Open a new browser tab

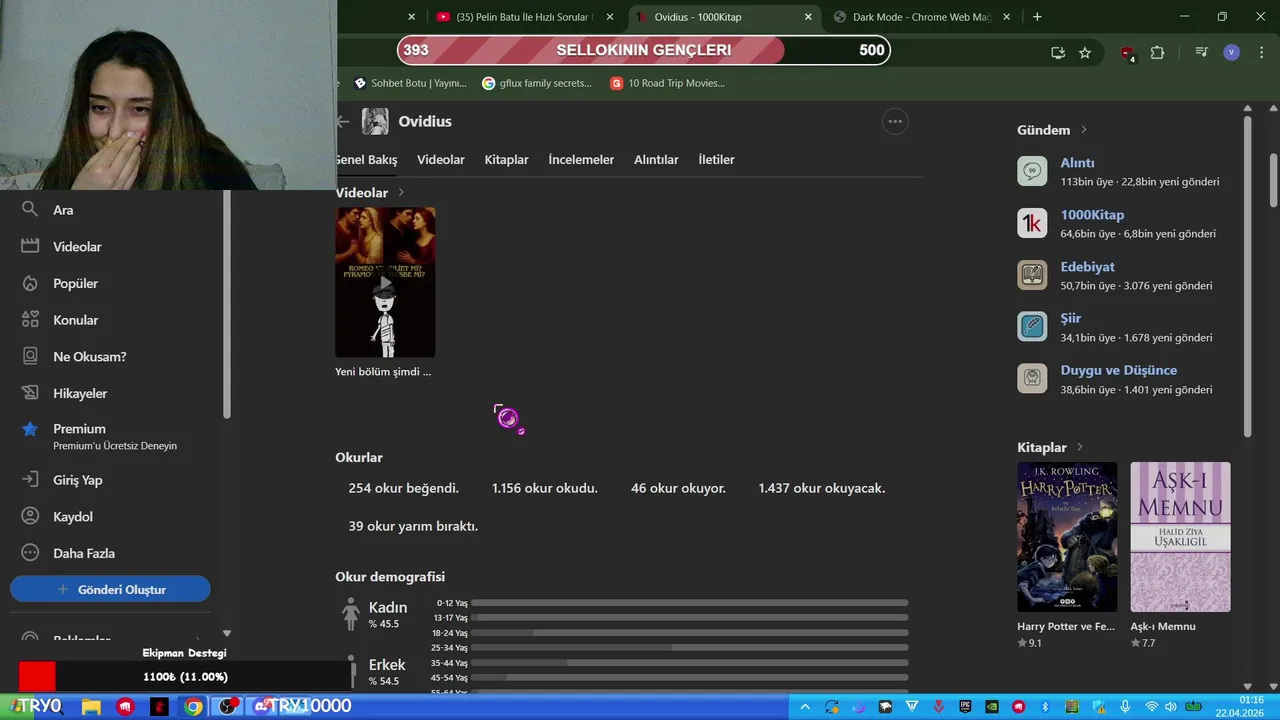pyautogui.click(x=1037, y=17)
